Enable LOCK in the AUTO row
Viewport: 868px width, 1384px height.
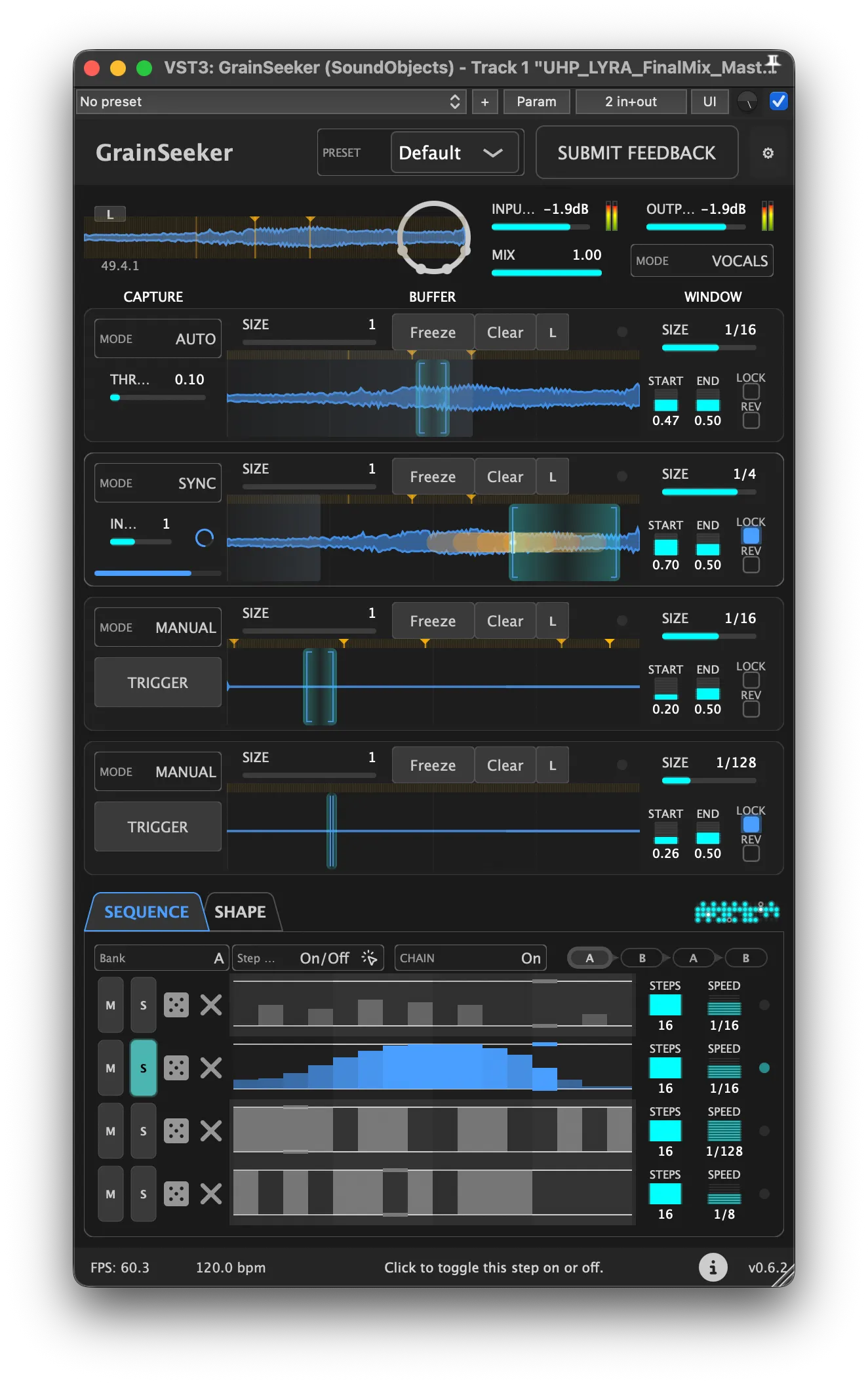751,391
